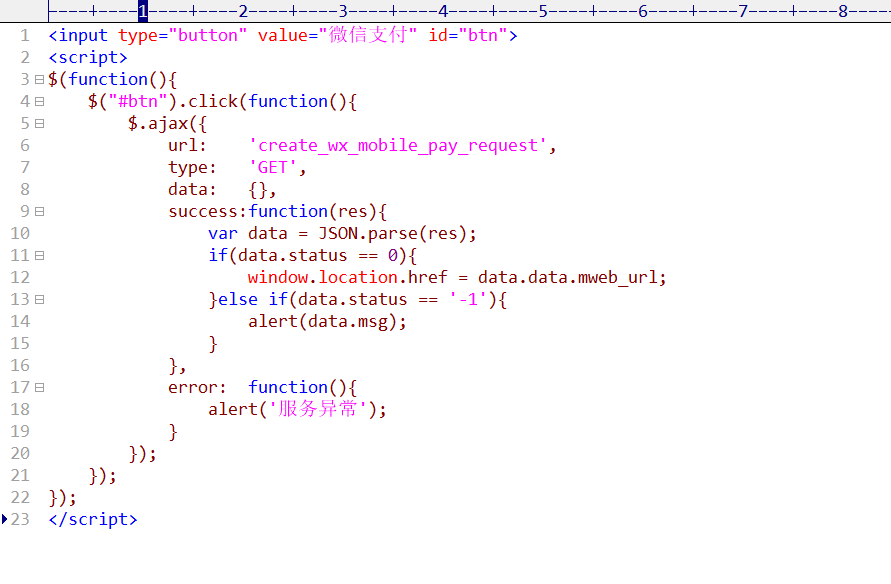Click gutter line number 10

point(20,233)
